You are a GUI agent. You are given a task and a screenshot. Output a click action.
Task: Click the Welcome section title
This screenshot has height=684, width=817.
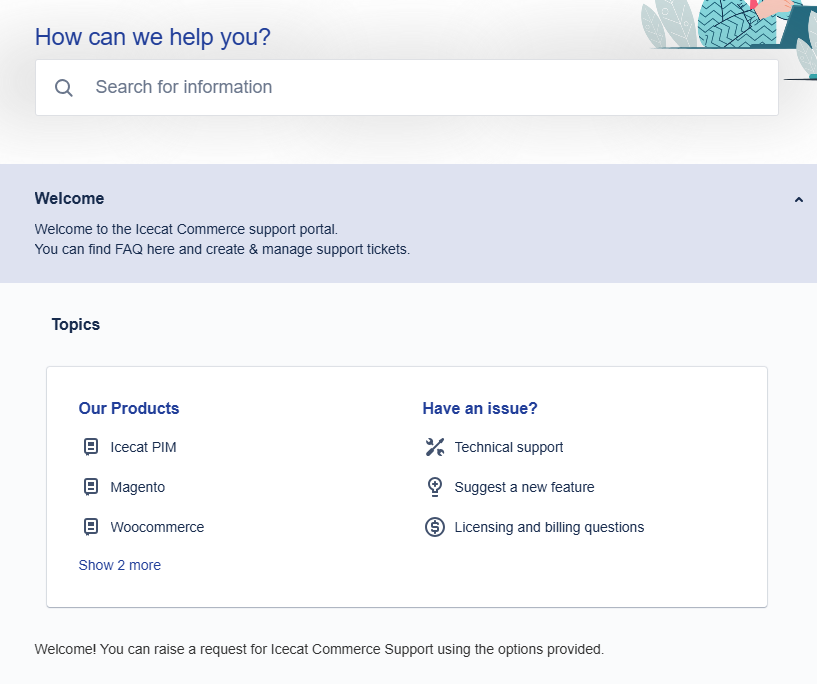click(x=69, y=198)
